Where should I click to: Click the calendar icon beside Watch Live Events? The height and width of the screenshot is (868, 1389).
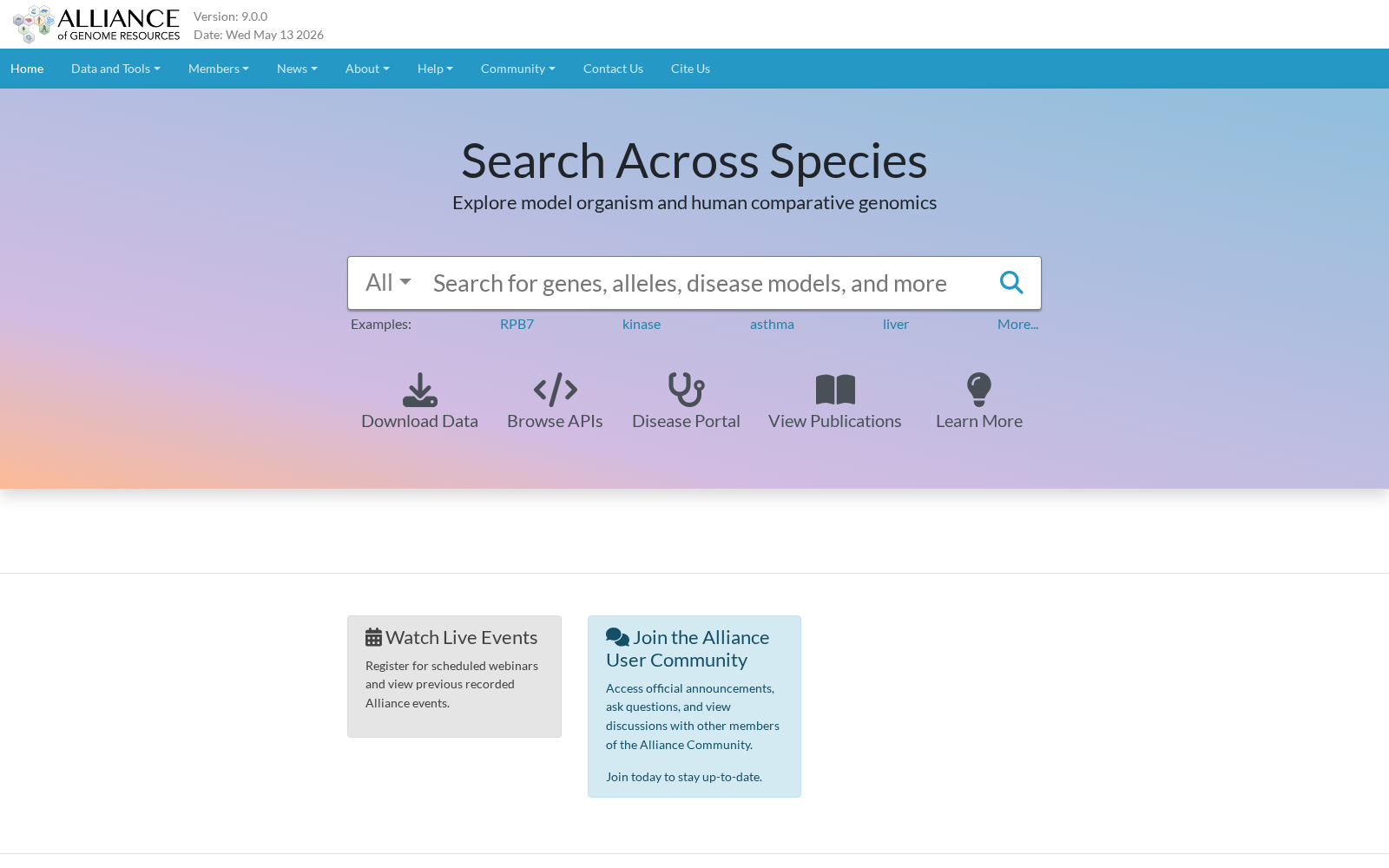click(x=373, y=637)
